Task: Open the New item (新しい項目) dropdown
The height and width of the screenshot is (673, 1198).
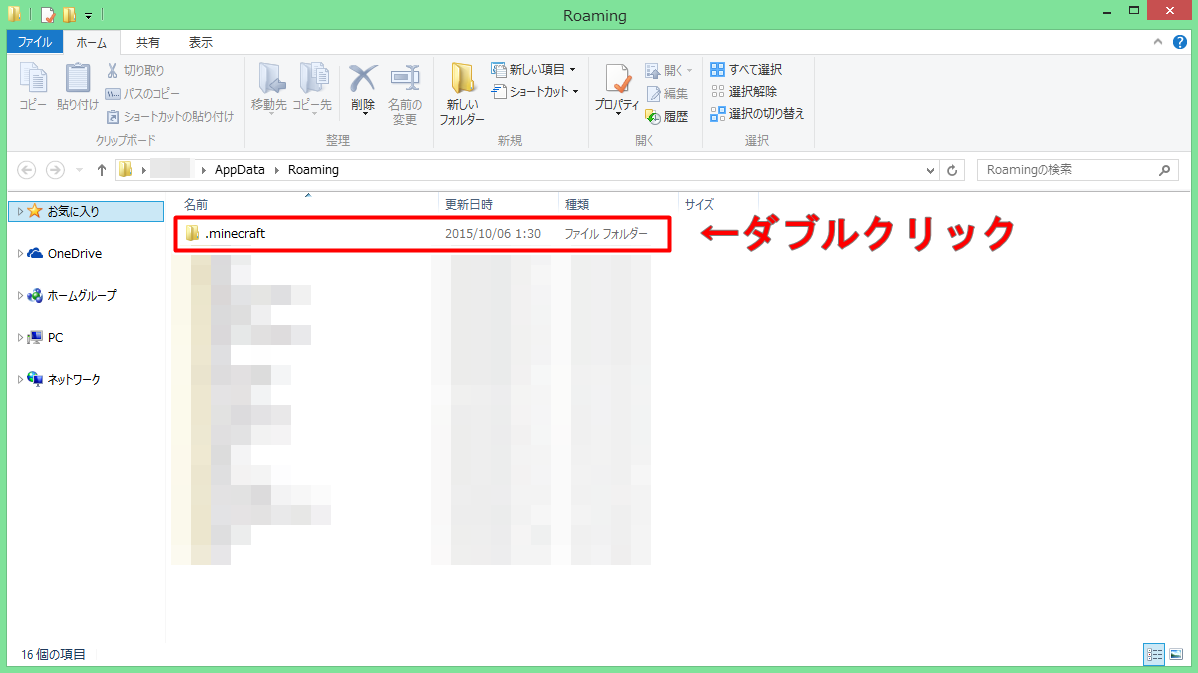Action: (x=534, y=70)
